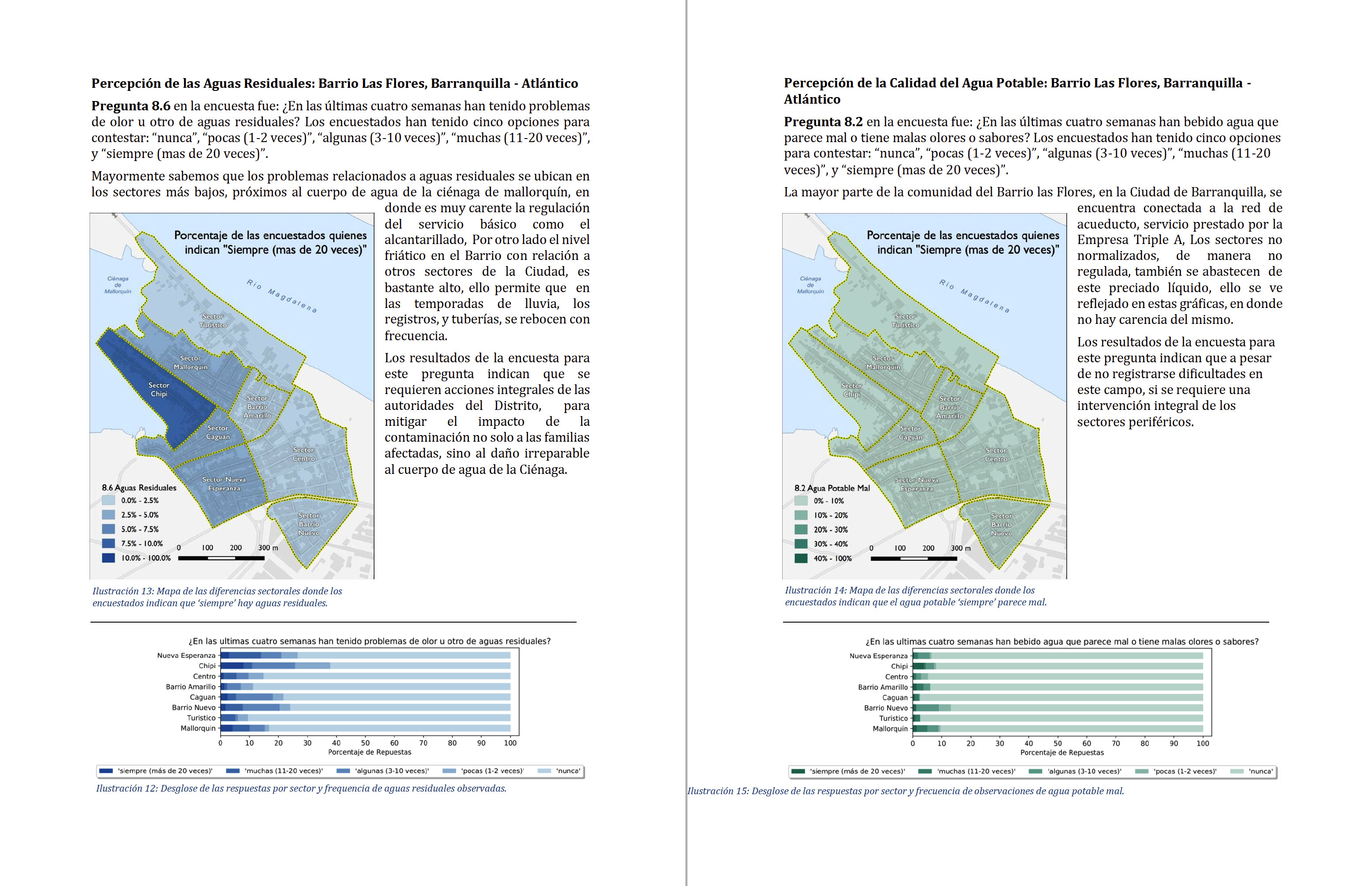
Task: Click the 'Ilustración 15' chart caption
Action: click(905, 791)
